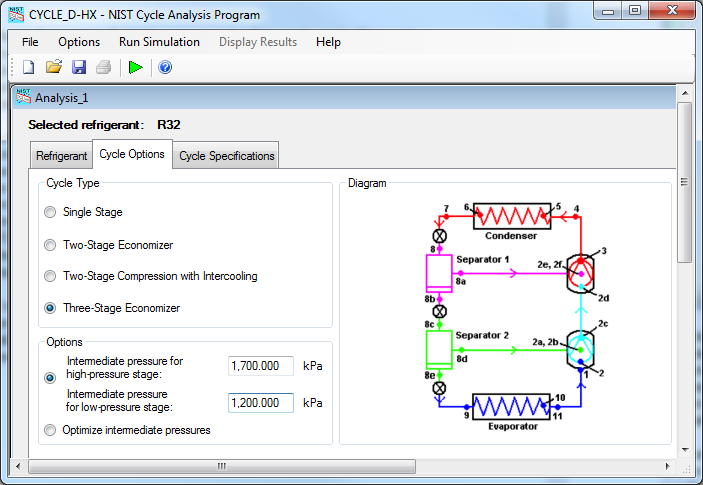
Task: Minimize the CYCLE_D-HX window
Action: (608, 11)
